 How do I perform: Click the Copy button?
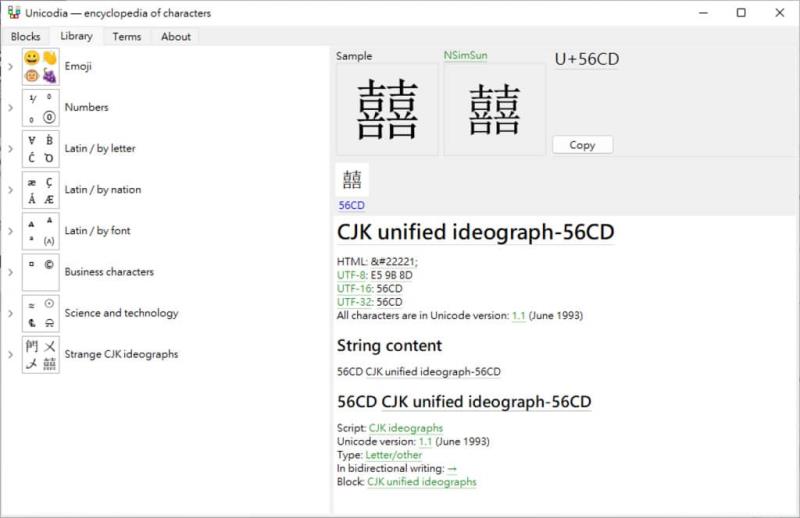[583, 145]
